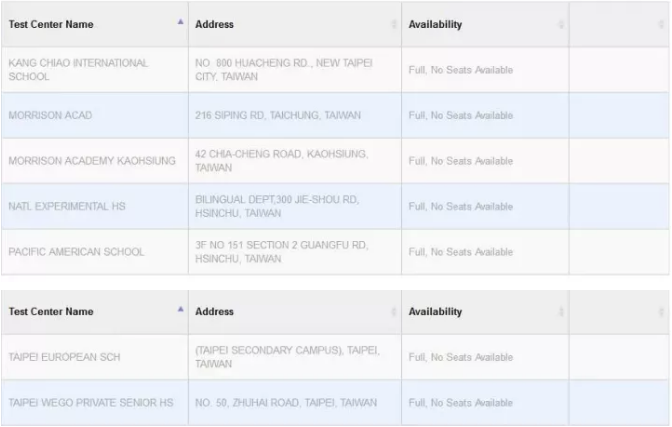Screen dimensions: 672x427
Task: Click first table's Availability column header
Action: coord(485,24)
